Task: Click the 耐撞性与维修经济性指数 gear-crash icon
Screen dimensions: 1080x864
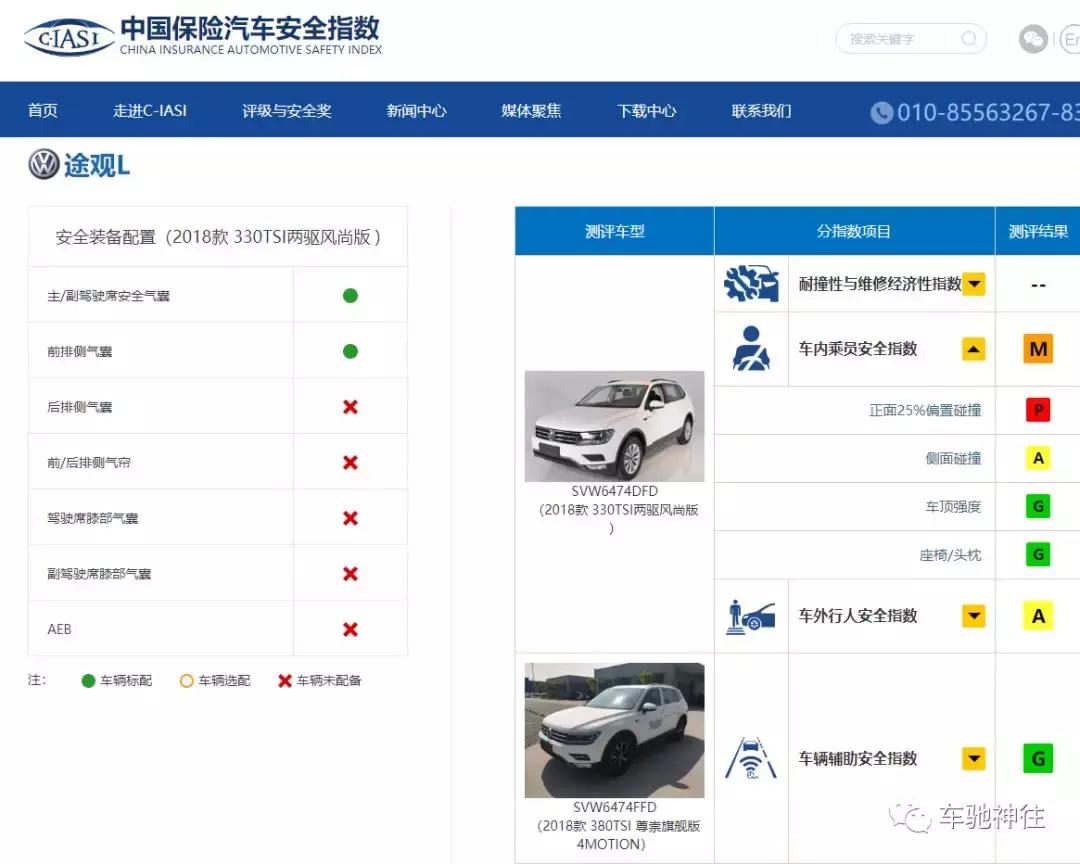Action: pos(751,283)
